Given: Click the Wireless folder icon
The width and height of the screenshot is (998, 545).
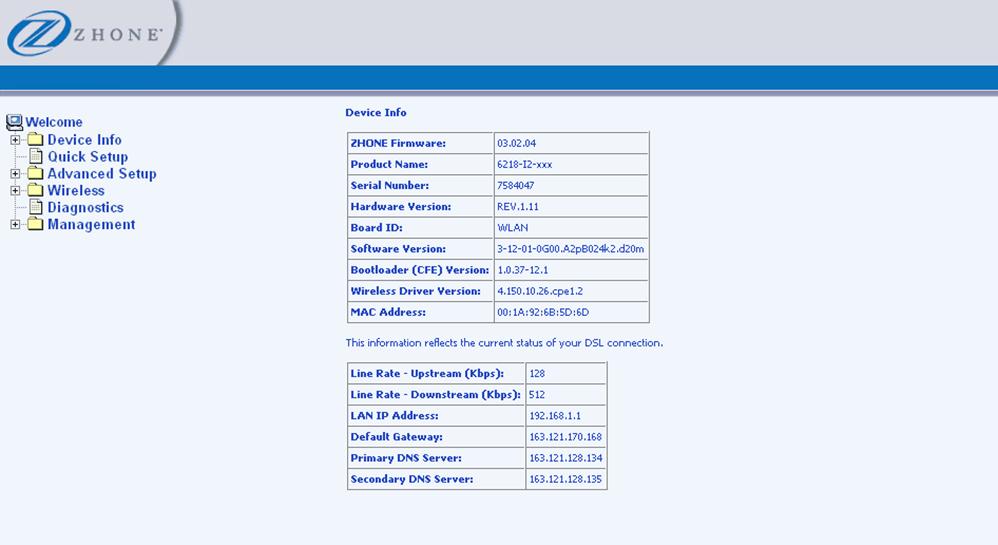Looking at the screenshot, I should coord(36,191).
